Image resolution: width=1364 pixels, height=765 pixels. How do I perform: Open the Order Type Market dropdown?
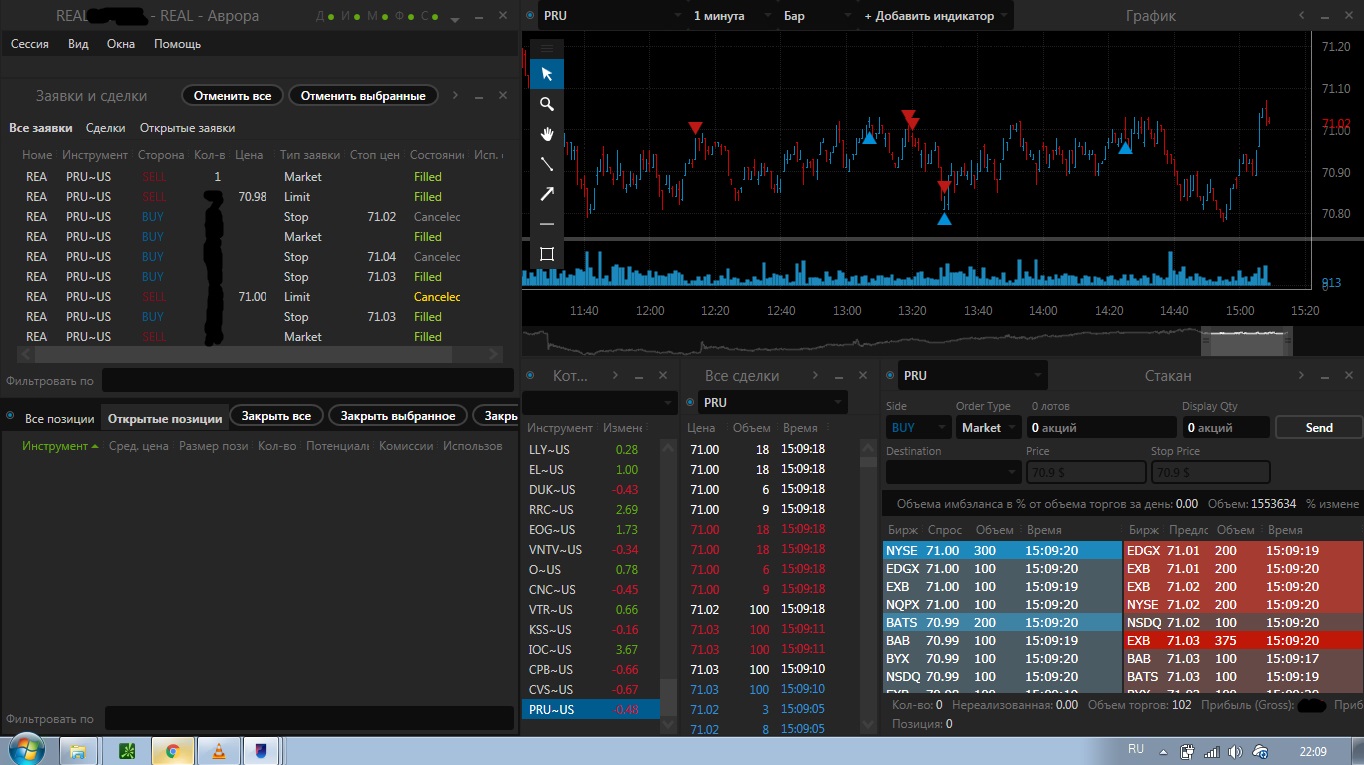point(987,427)
